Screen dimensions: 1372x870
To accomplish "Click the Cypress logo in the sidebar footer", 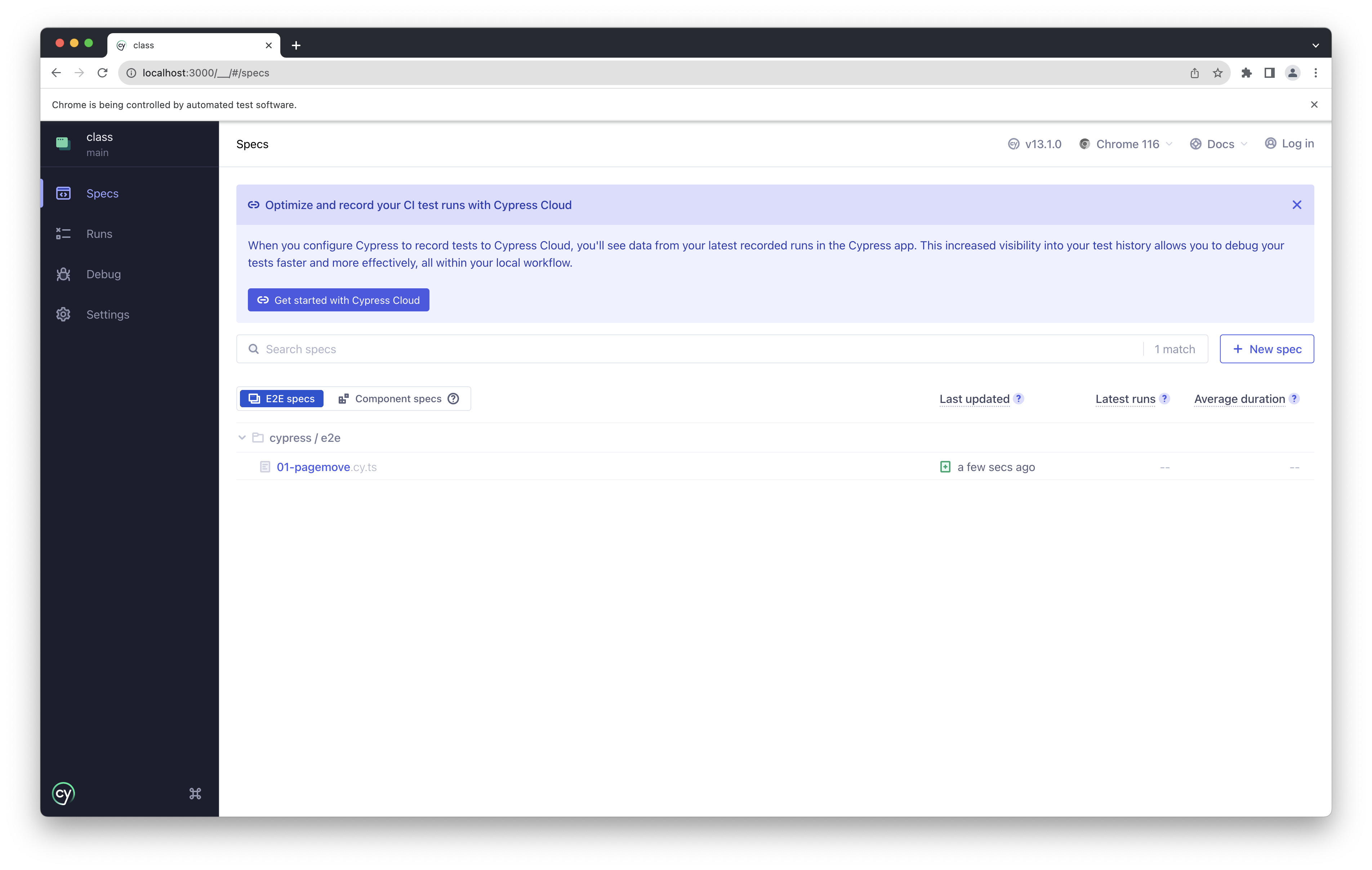I will 63,793.
